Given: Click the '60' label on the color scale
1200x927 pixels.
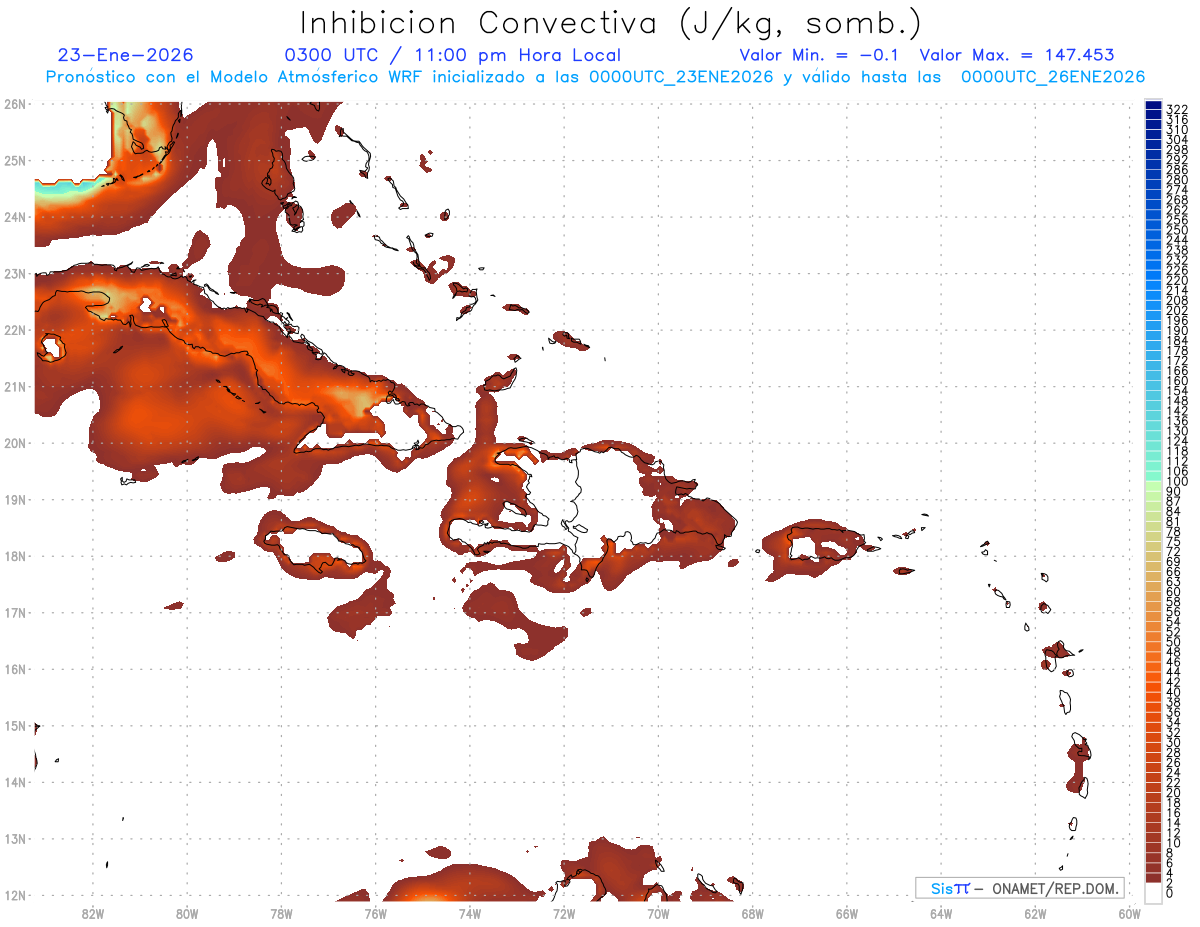Looking at the screenshot, I should click(x=1173, y=592).
